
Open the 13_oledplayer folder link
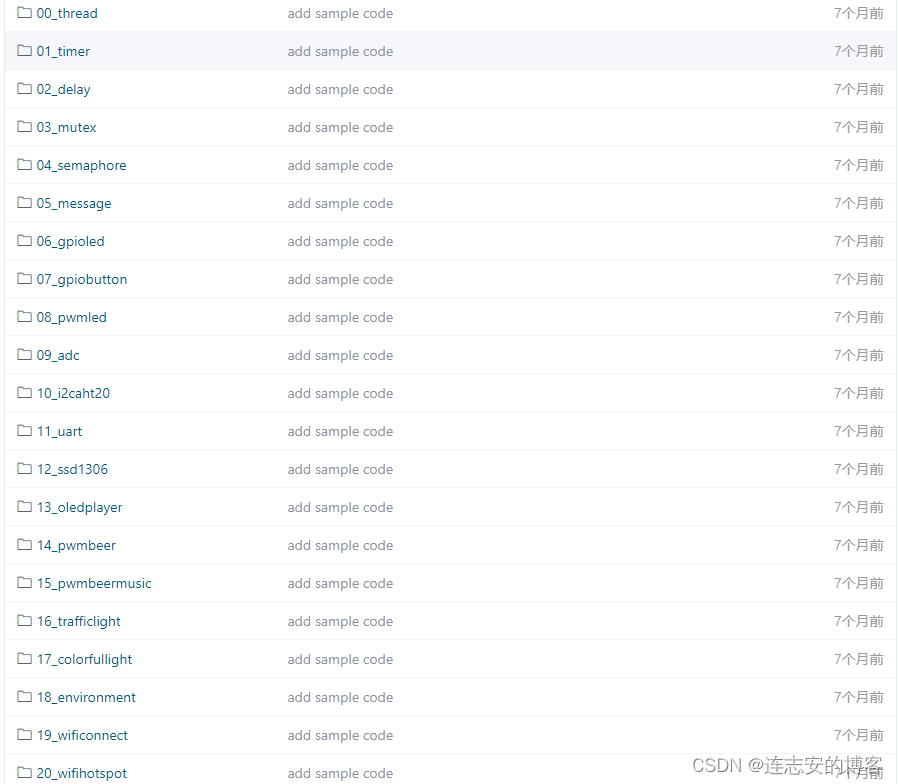click(80, 507)
